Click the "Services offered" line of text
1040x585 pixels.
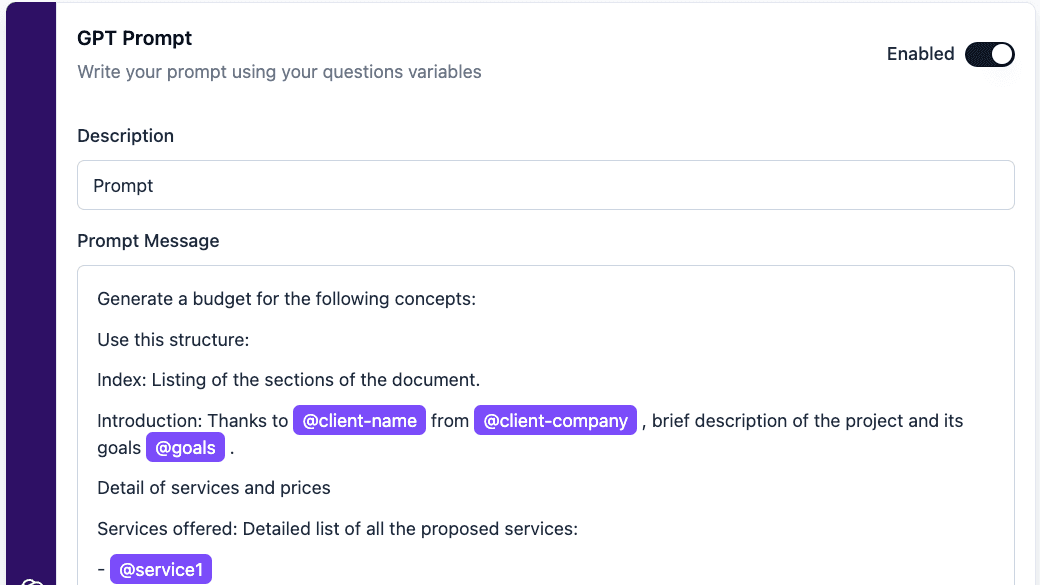tap(338, 529)
